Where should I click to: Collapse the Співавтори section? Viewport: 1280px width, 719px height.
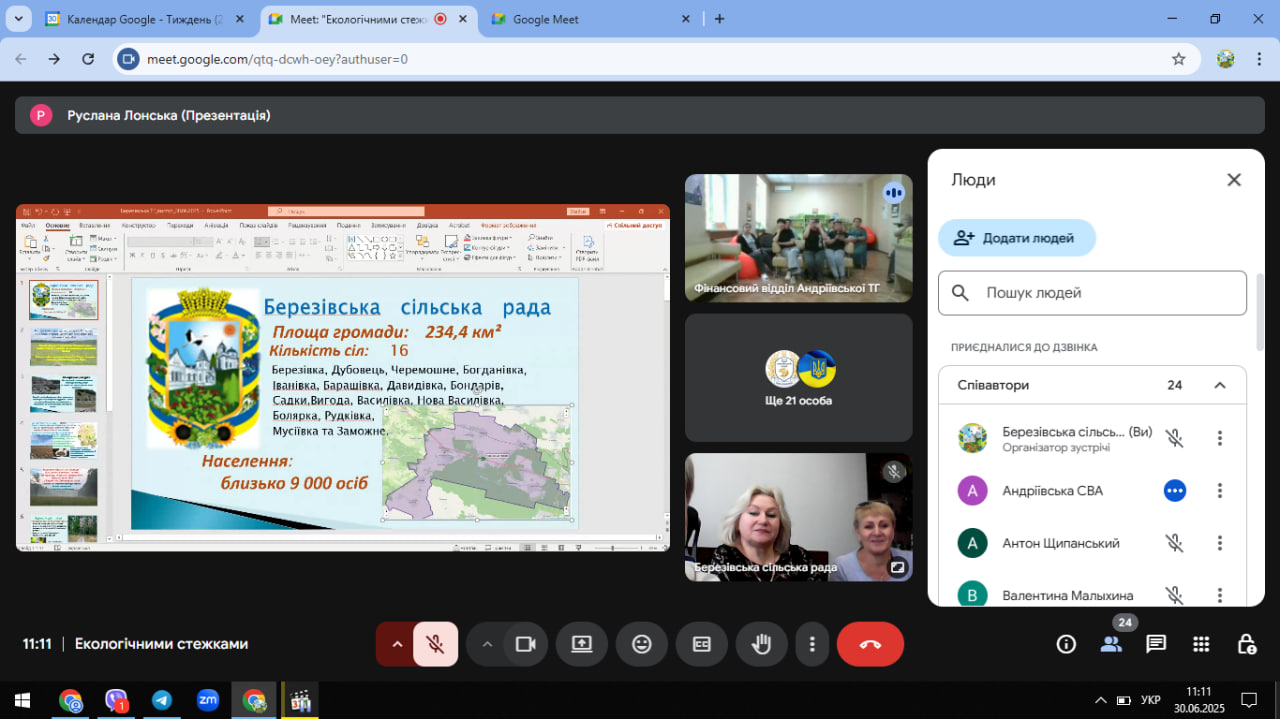(1219, 385)
